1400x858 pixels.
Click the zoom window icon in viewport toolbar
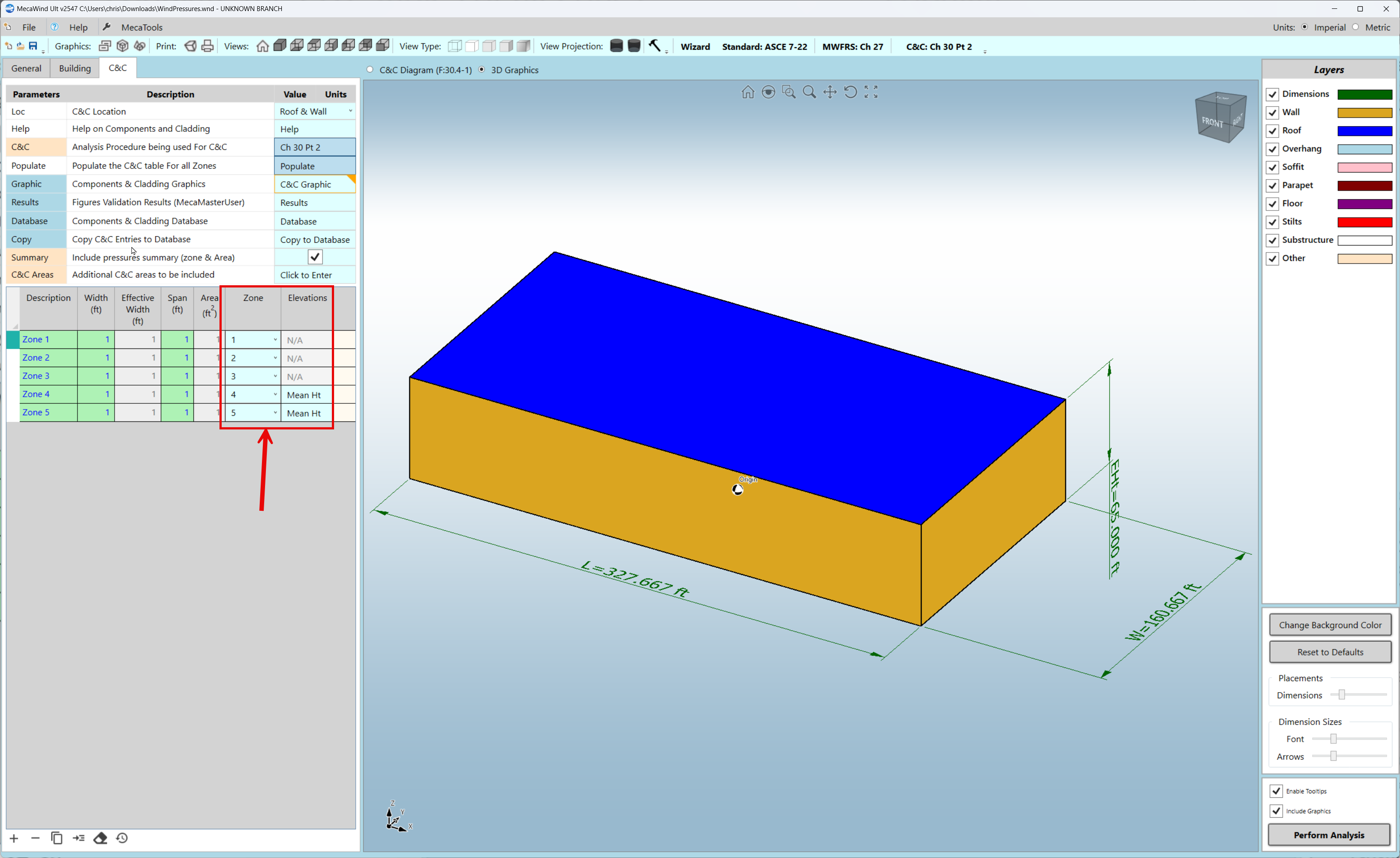788,92
